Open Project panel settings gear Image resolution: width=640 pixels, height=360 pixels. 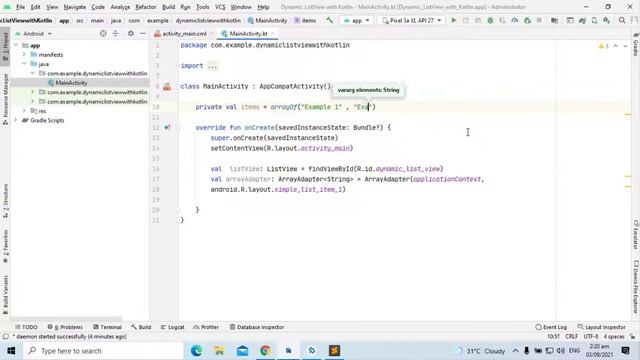pyautogui.click(x=131, y=33)
